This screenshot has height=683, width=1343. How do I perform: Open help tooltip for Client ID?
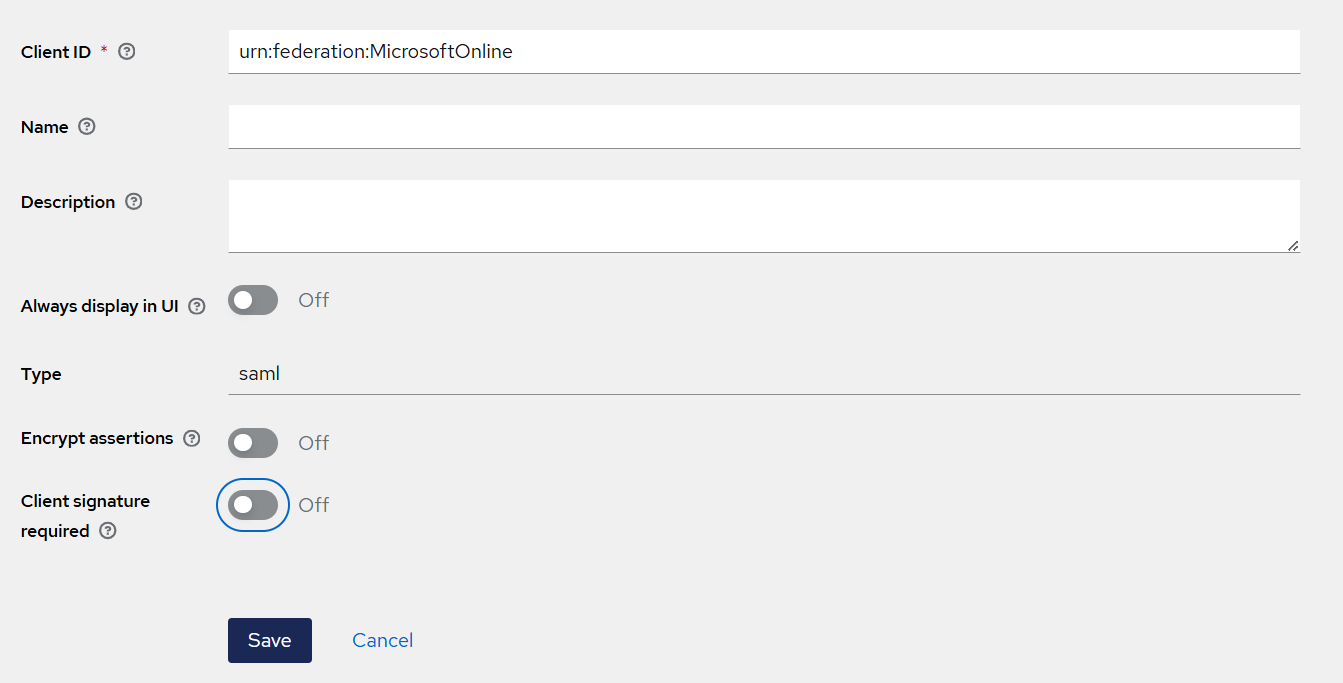pos(127,52)
